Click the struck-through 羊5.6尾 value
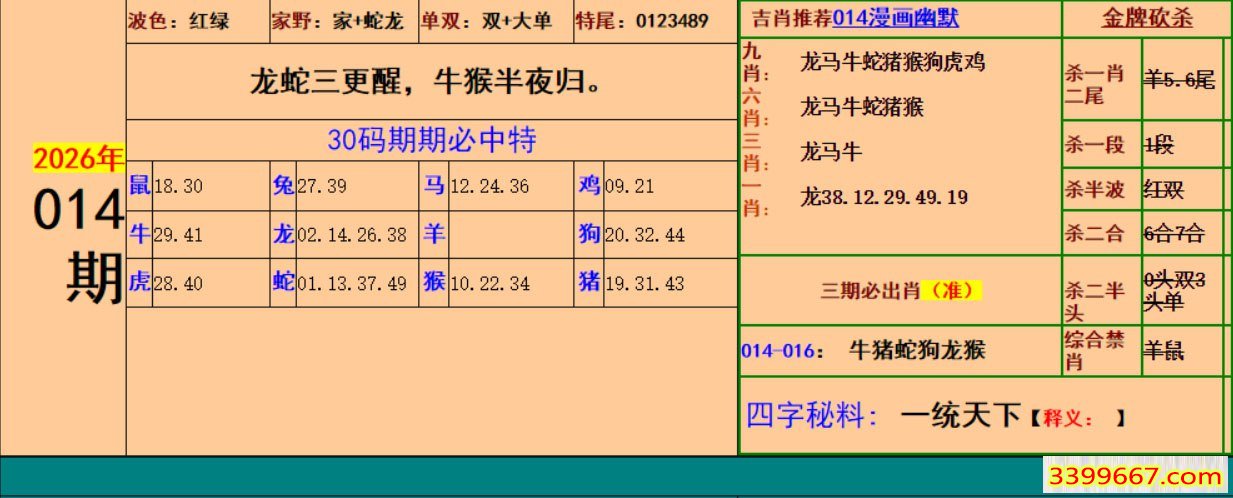The width and height of the screenshot is (1233, 498). pyautogui.click(x=1179, y=80)
